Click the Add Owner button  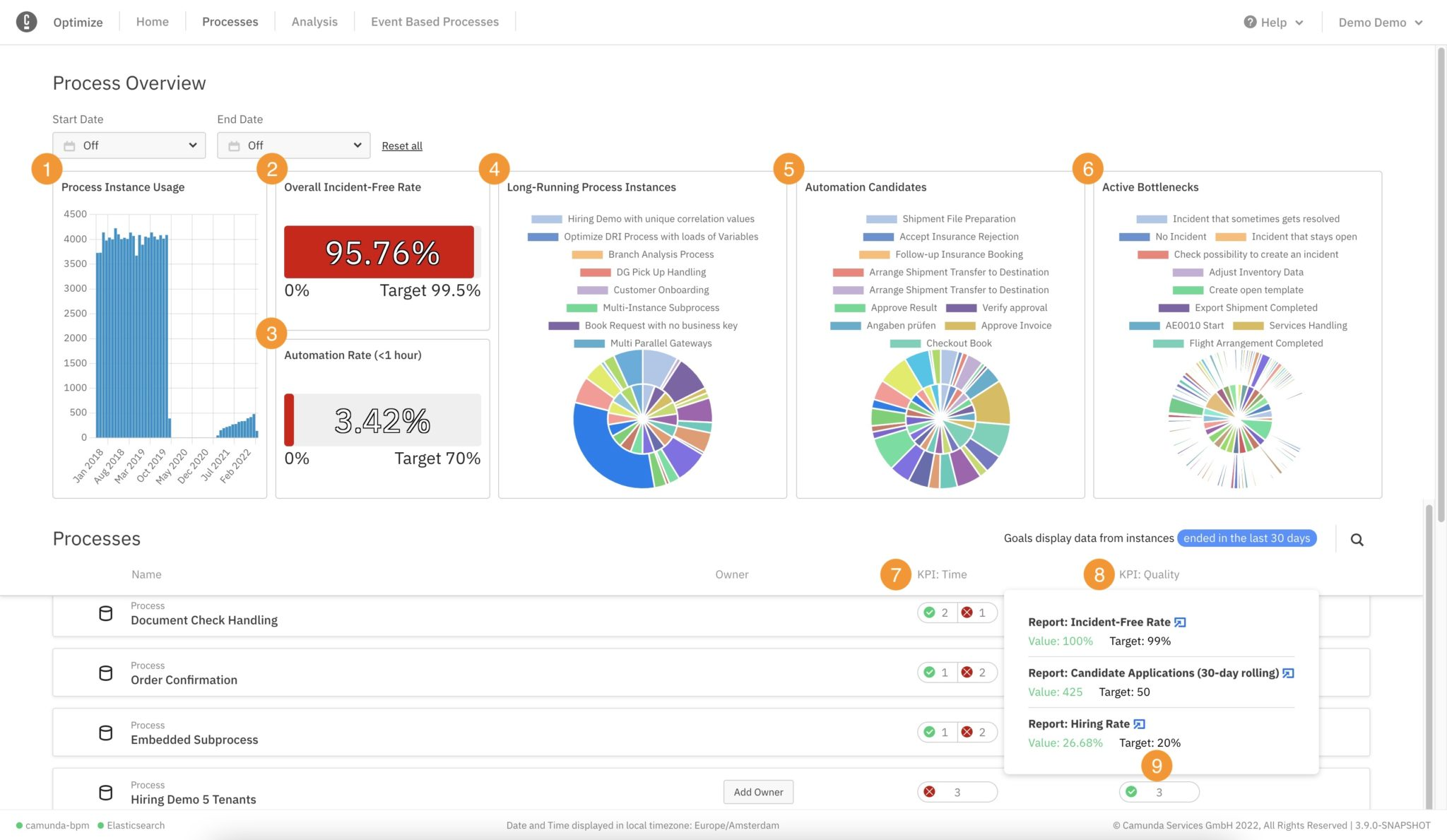(x=758, y=792)
